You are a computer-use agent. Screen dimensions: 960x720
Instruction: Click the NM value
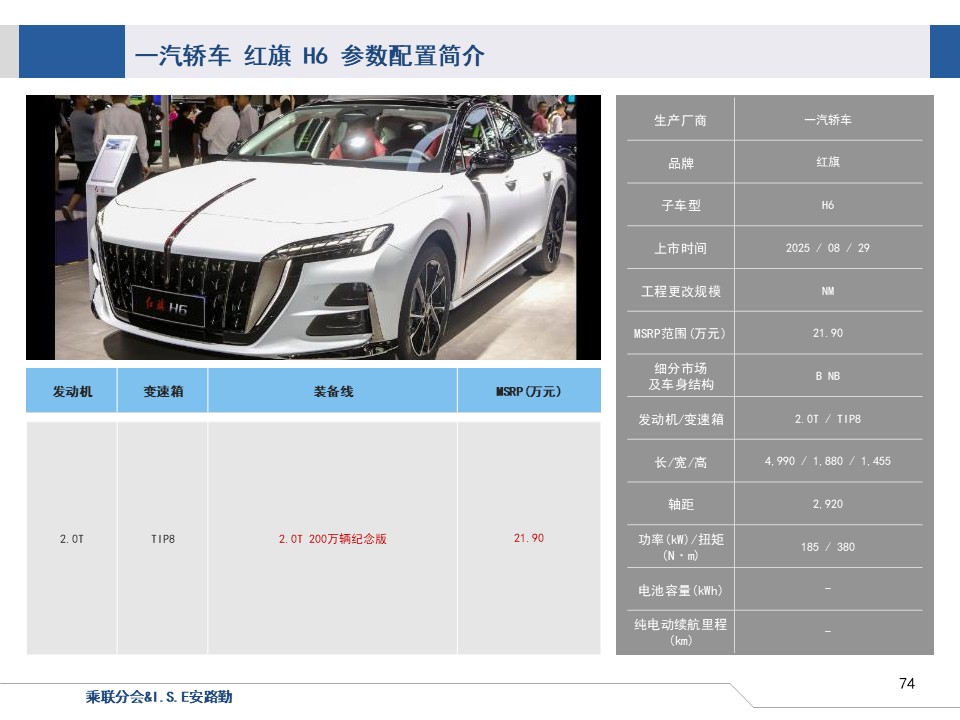pos(828,291)
